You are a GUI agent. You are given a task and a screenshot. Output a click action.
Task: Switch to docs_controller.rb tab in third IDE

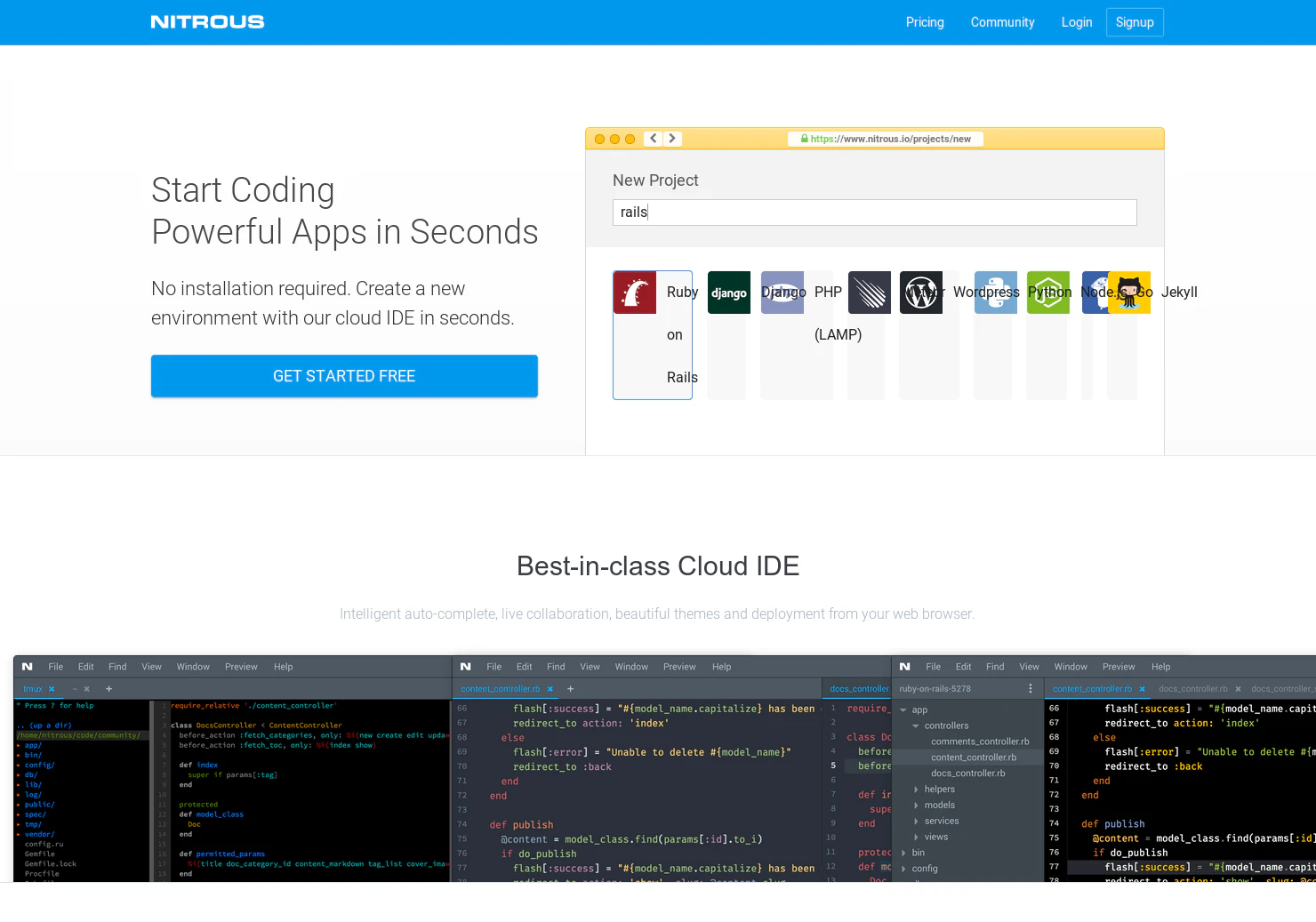[1193, 689]
